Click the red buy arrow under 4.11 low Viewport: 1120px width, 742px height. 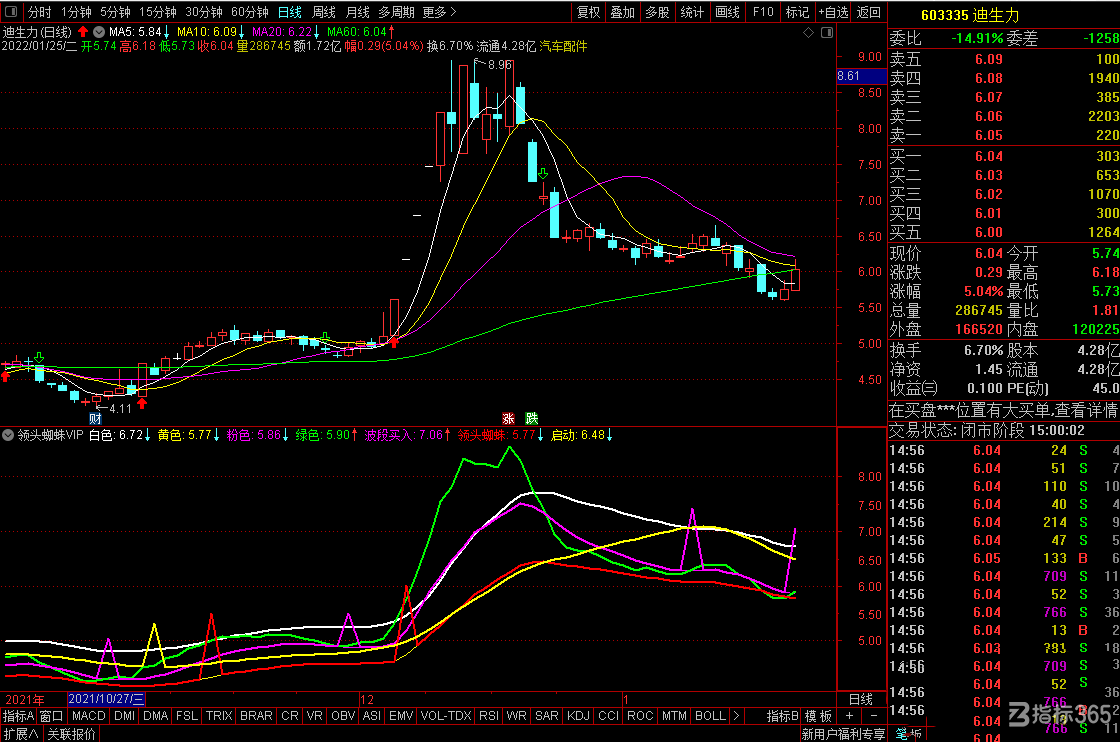142,403
